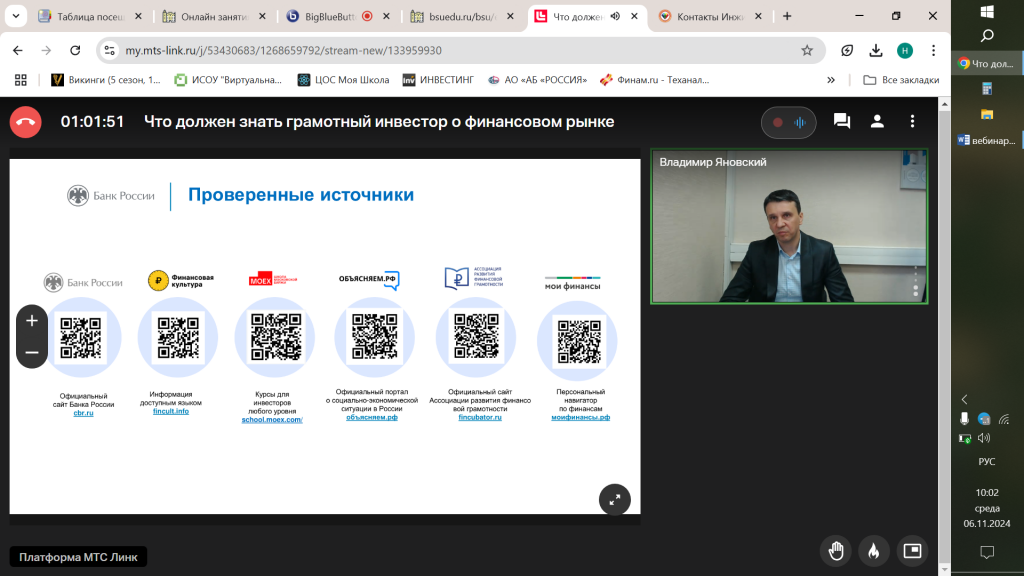Open Windows search on the taskbar
The width and height of the screenshot is (1024, 576).
click(987, 36)
